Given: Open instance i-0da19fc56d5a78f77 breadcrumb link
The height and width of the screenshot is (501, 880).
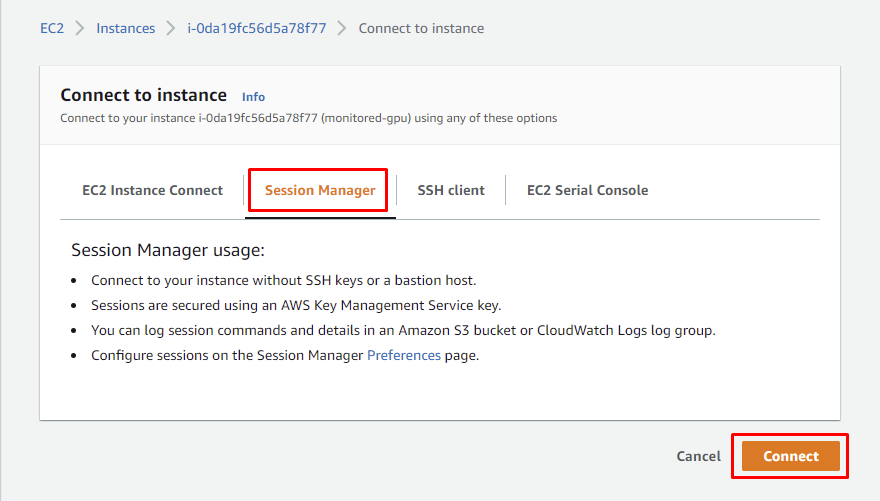Looking at the screenshot, I should (256, 29).
